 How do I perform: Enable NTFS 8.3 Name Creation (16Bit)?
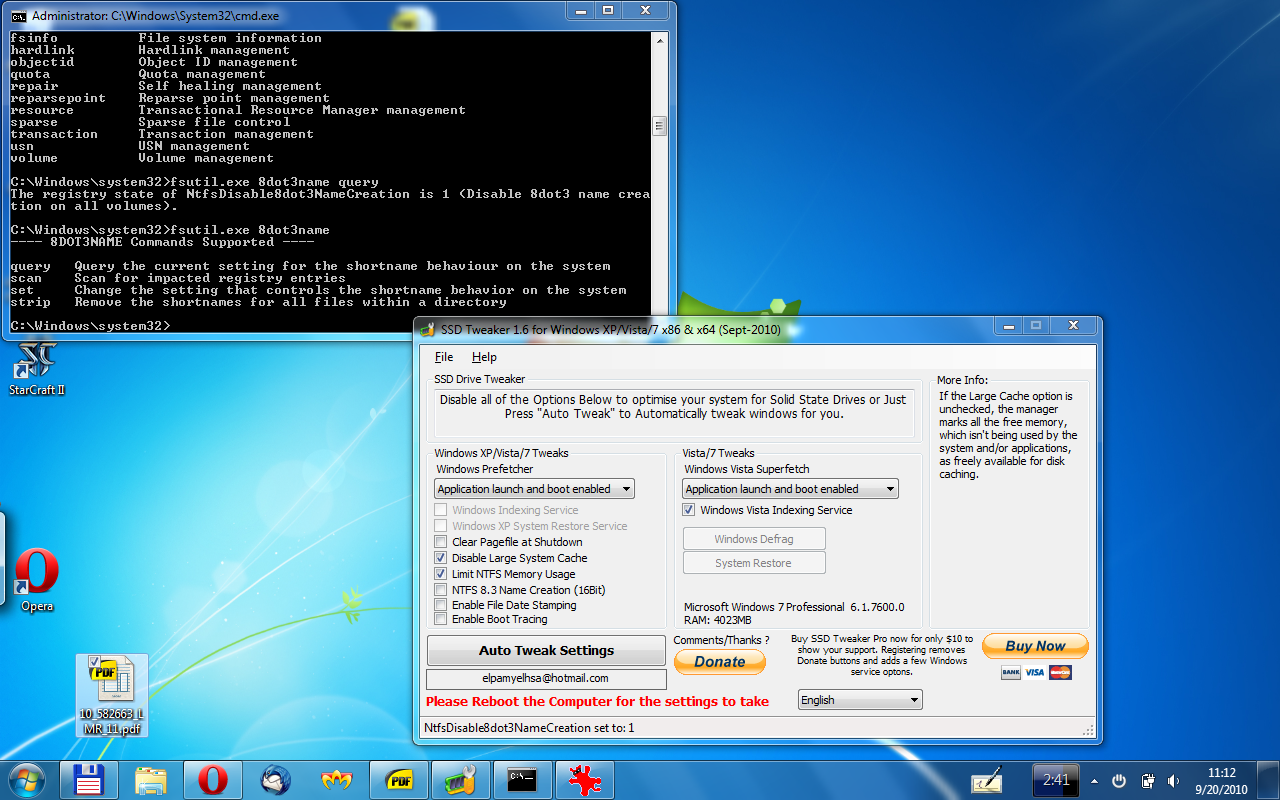[439, 590]
